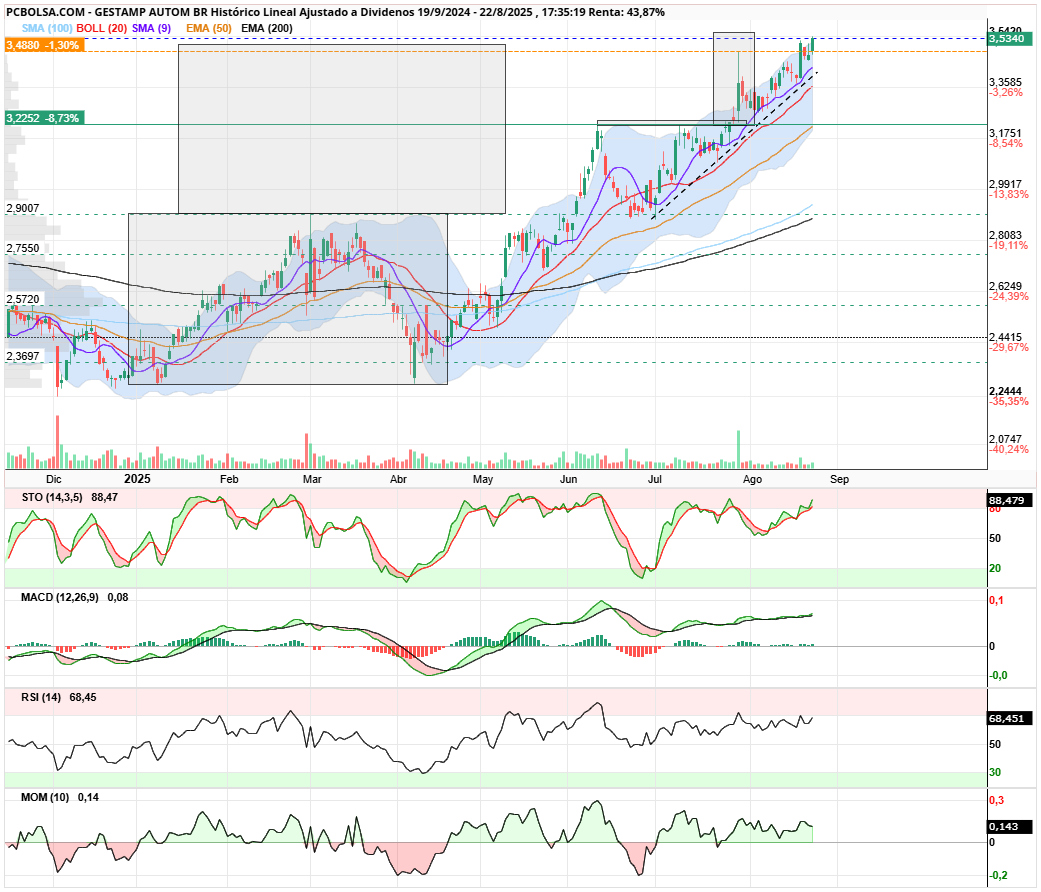Click the -8,54% percentage label
Viewport: 1041px width, 892px height.
click(x=1006, y=143)
